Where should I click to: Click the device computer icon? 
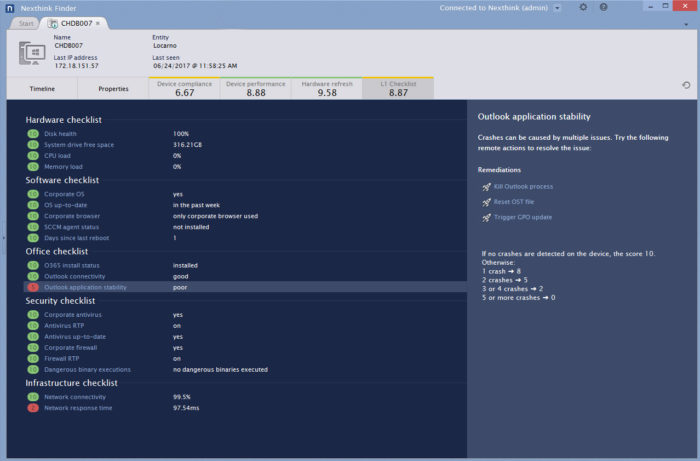(32, 53)
